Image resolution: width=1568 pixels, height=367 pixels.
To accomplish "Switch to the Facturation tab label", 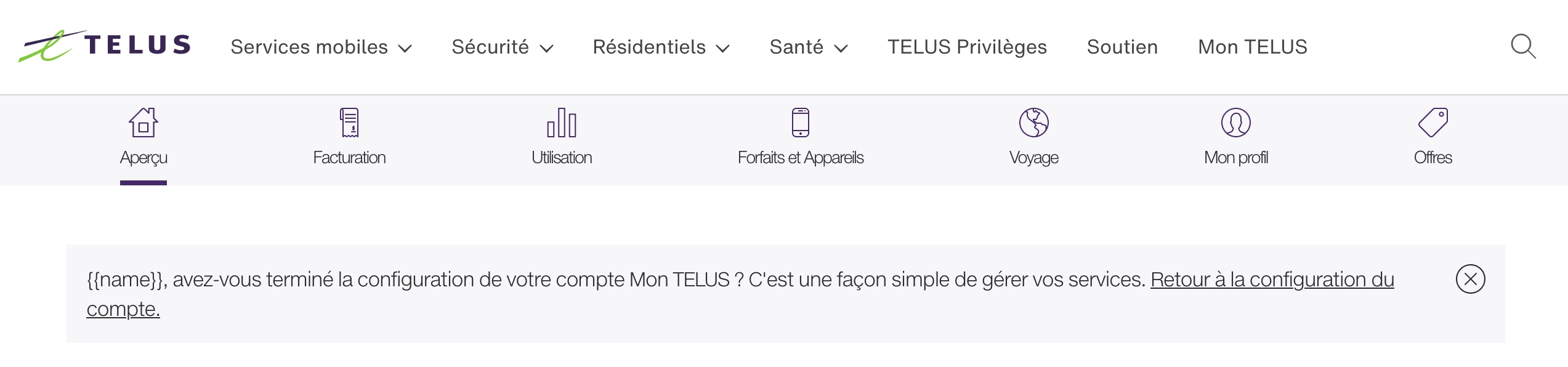I will pyautogui.click(x=349, y=158).
